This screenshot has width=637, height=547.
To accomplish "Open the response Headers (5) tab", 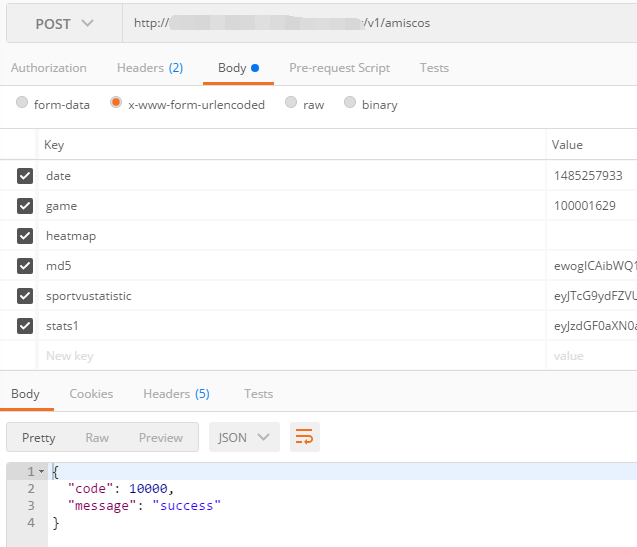I will coord(176,394).
